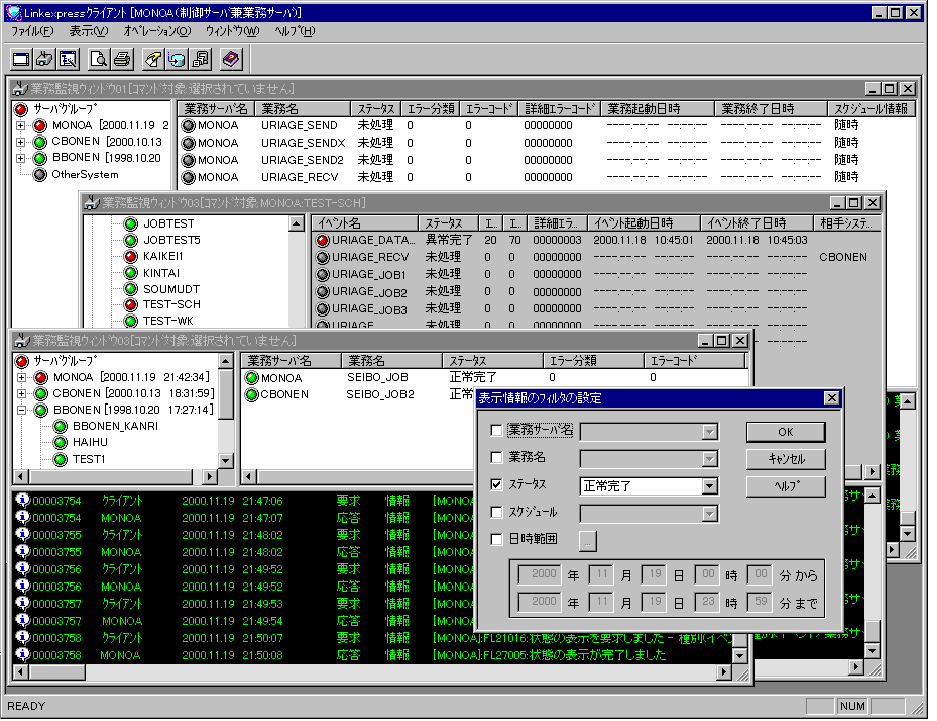
Task: Click the printer icon in the toolbar
Action: tap(122, 59)
